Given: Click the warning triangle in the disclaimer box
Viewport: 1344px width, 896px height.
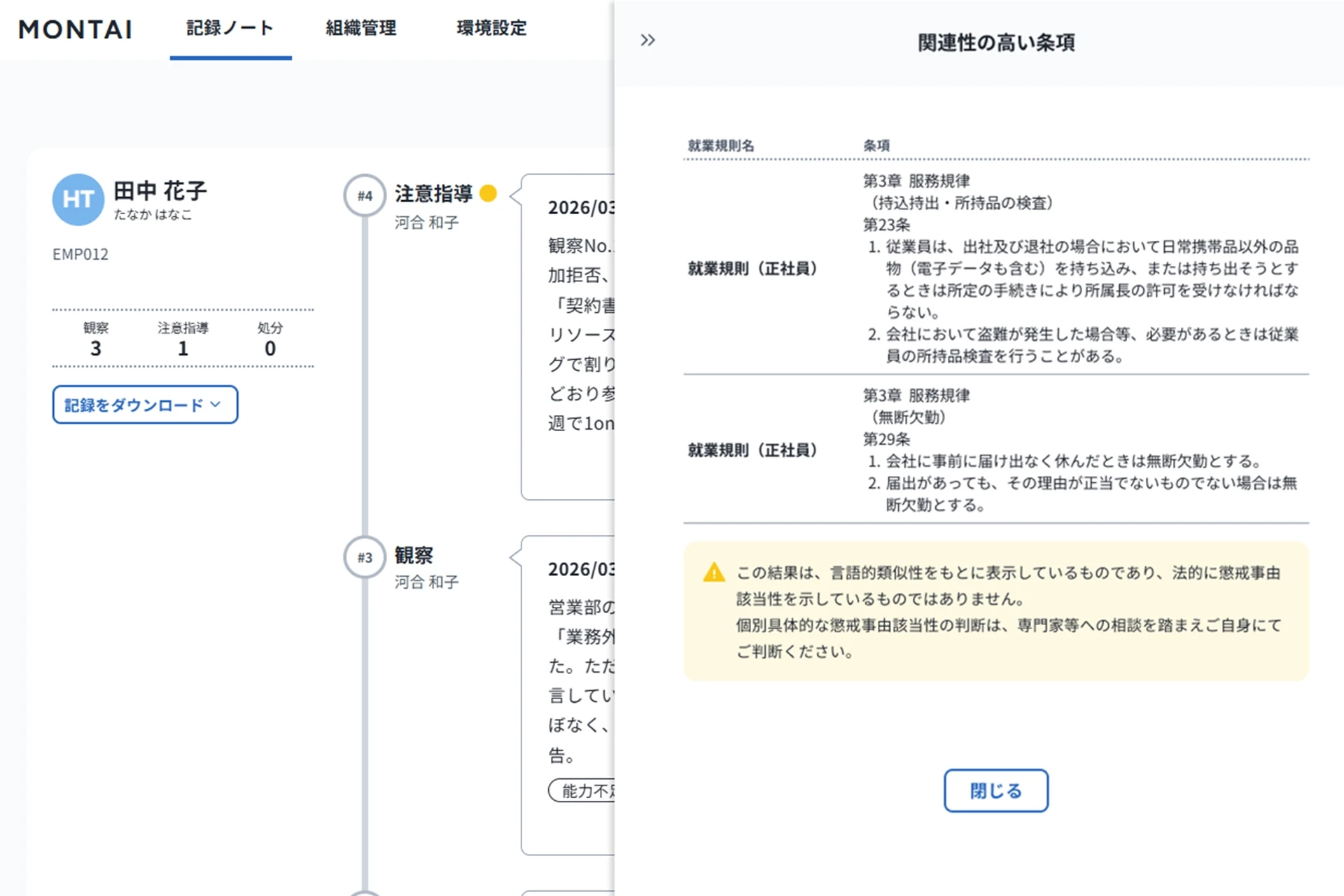Looking at the screenshot, I should click(x=713, y=573).
